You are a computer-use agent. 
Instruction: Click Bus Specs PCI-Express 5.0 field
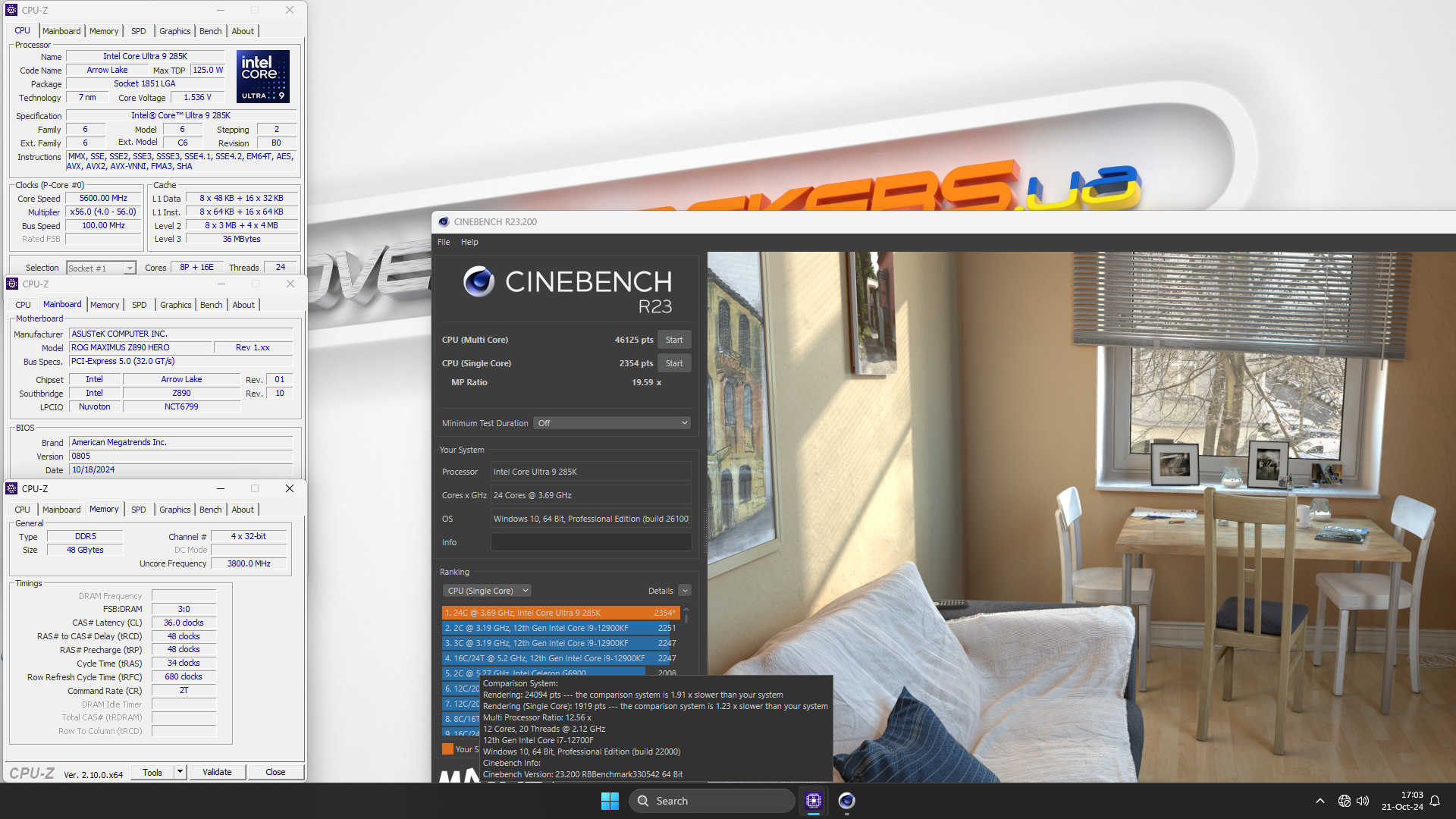(x=180, y=361)
